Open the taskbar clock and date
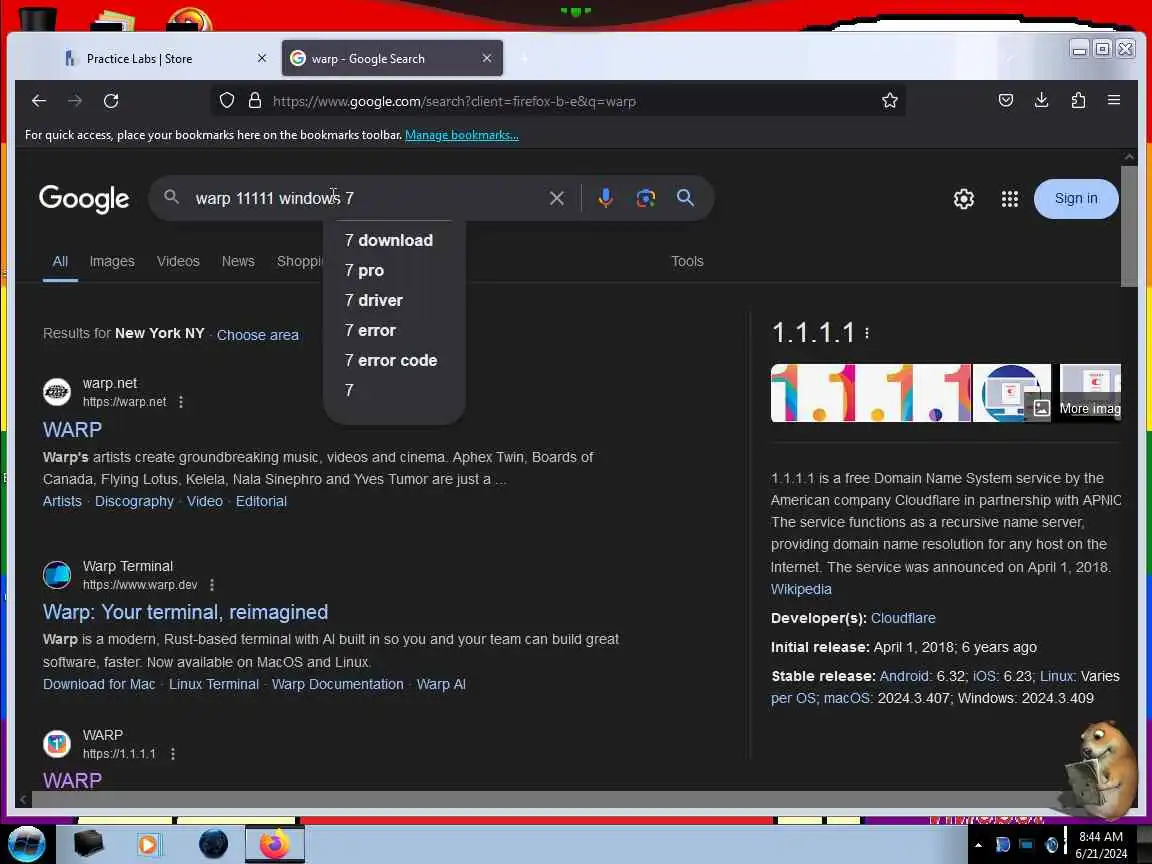This screenshot has width=1152, height=864. tap(1101, 845)
